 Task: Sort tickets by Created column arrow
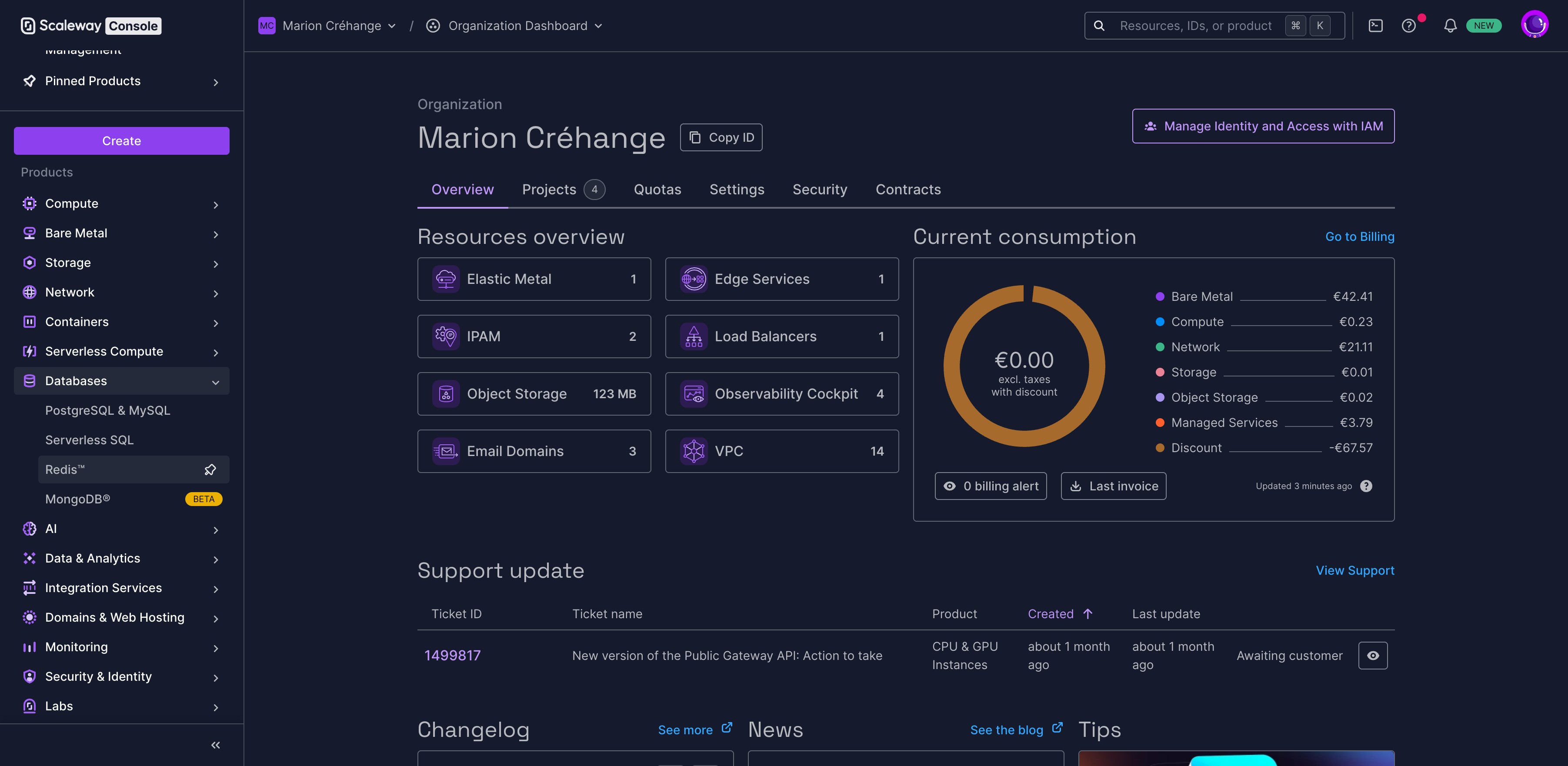point(1088,614)
